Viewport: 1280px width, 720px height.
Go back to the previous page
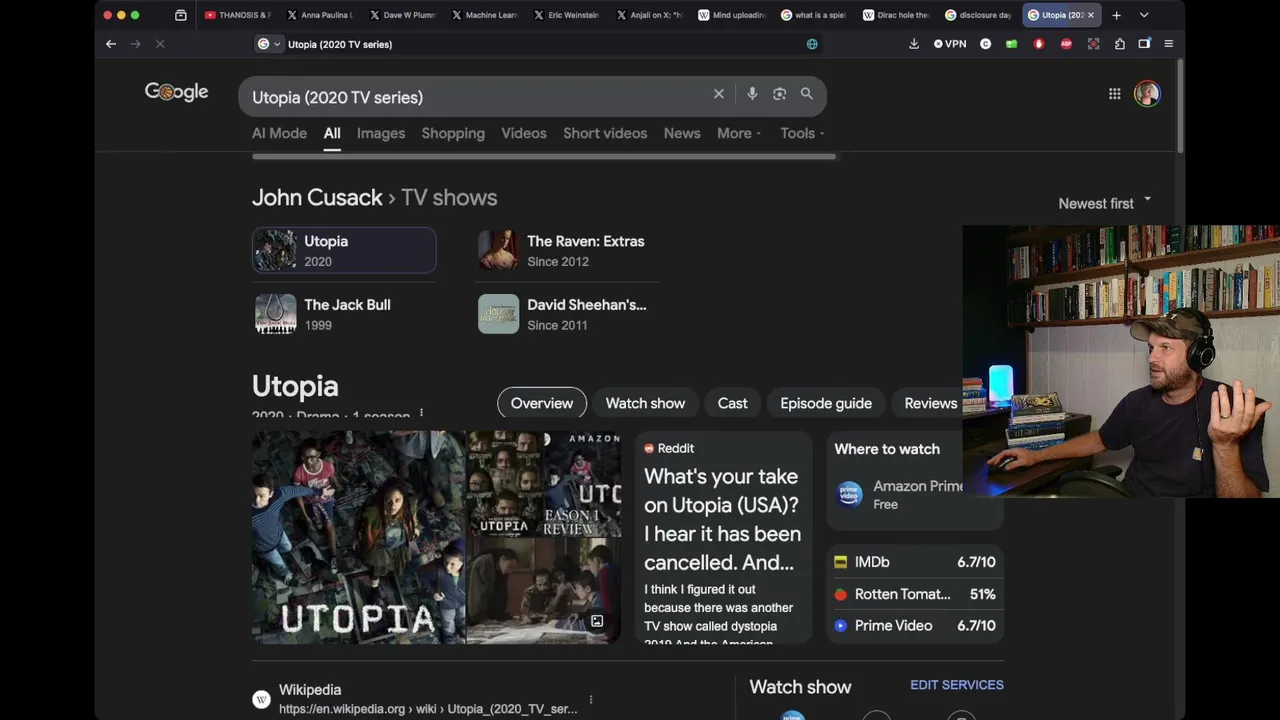coord(111,44)
